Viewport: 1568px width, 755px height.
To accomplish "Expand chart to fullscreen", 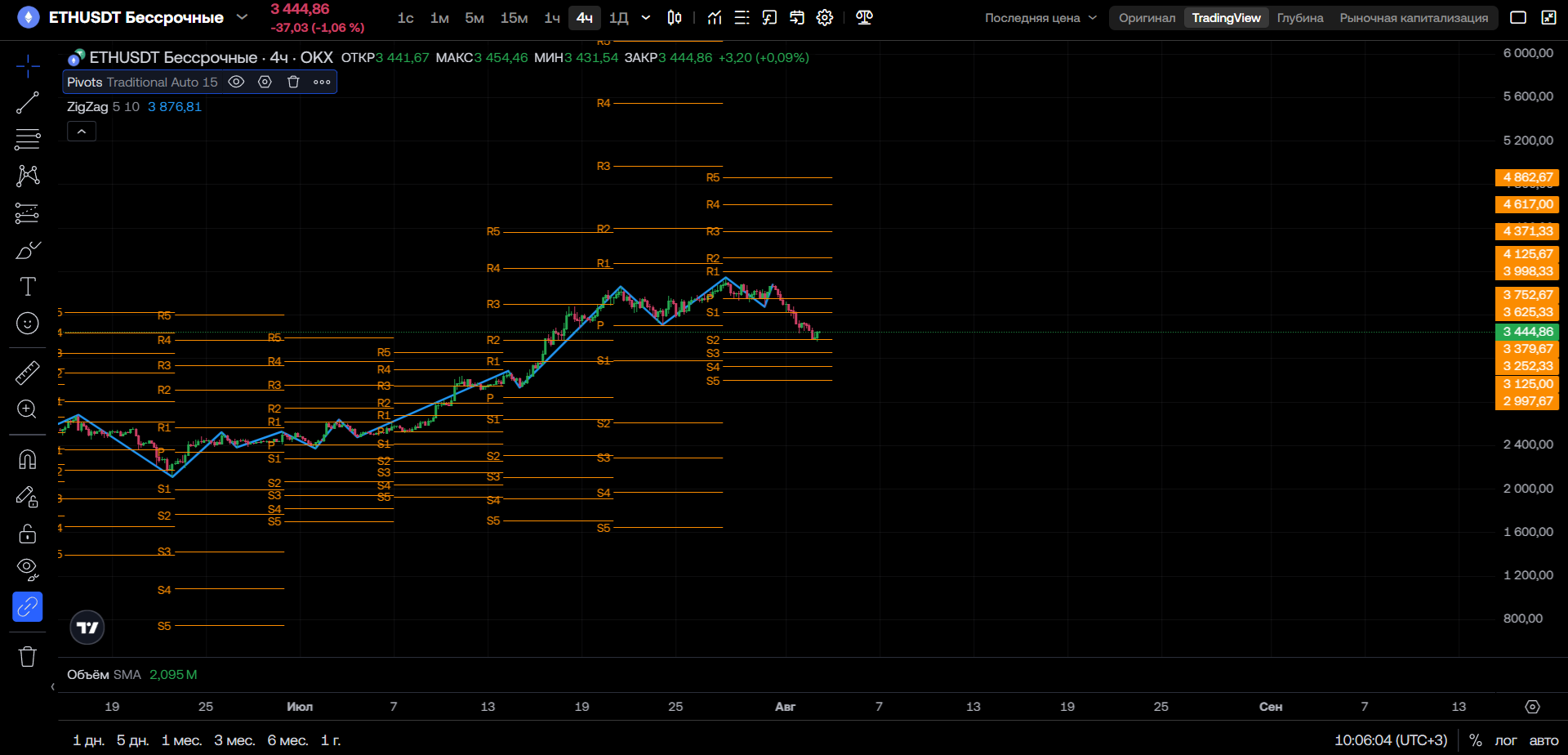I will (x=1548, y=18).
